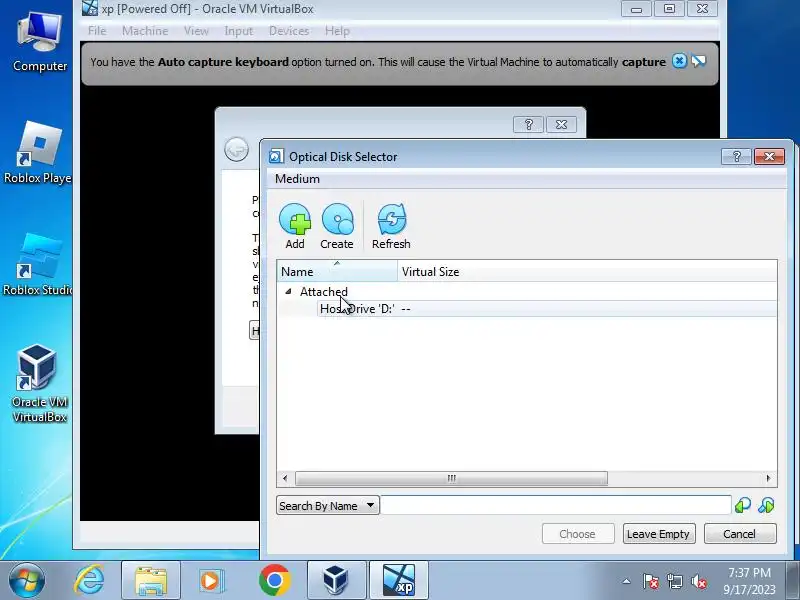Click the volume tray icon
Screen dimensions: 800x600
pyautogui.click(x=698, y=581)
